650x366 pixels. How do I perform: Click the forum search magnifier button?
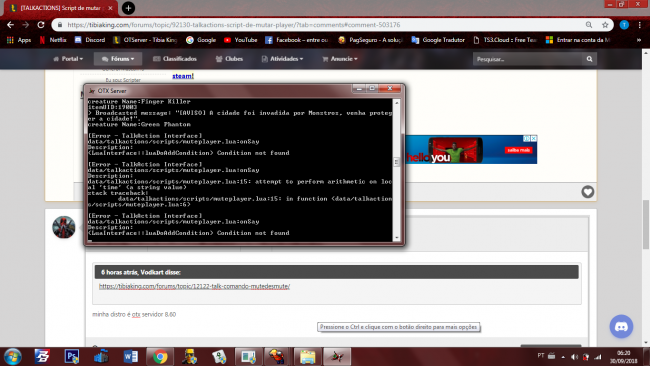pyautogui.click(x=589, y=59)
